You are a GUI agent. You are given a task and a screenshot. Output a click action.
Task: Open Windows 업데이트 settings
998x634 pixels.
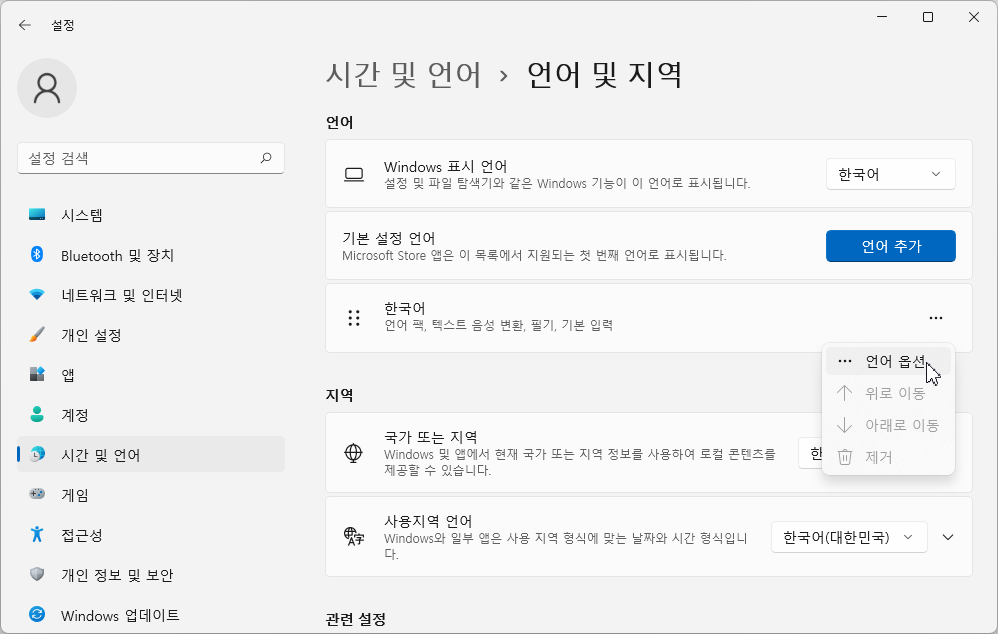click(x=151, y=615)
